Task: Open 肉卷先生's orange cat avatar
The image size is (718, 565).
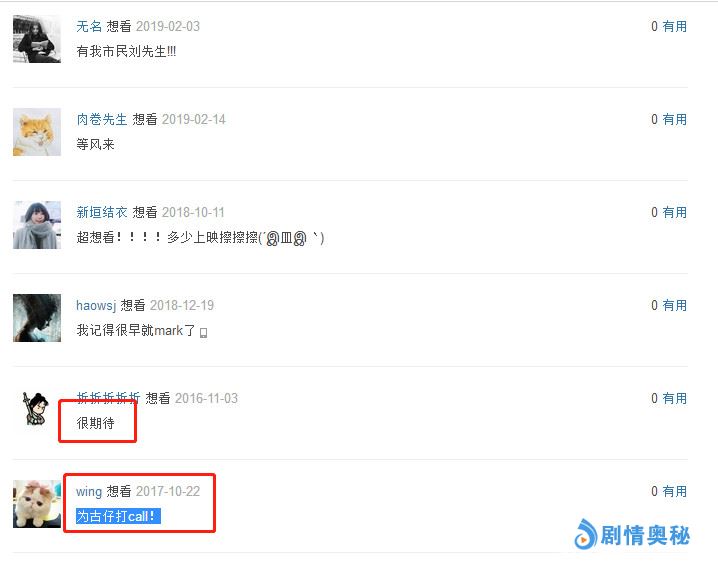Action: click(x=37, y=132)
